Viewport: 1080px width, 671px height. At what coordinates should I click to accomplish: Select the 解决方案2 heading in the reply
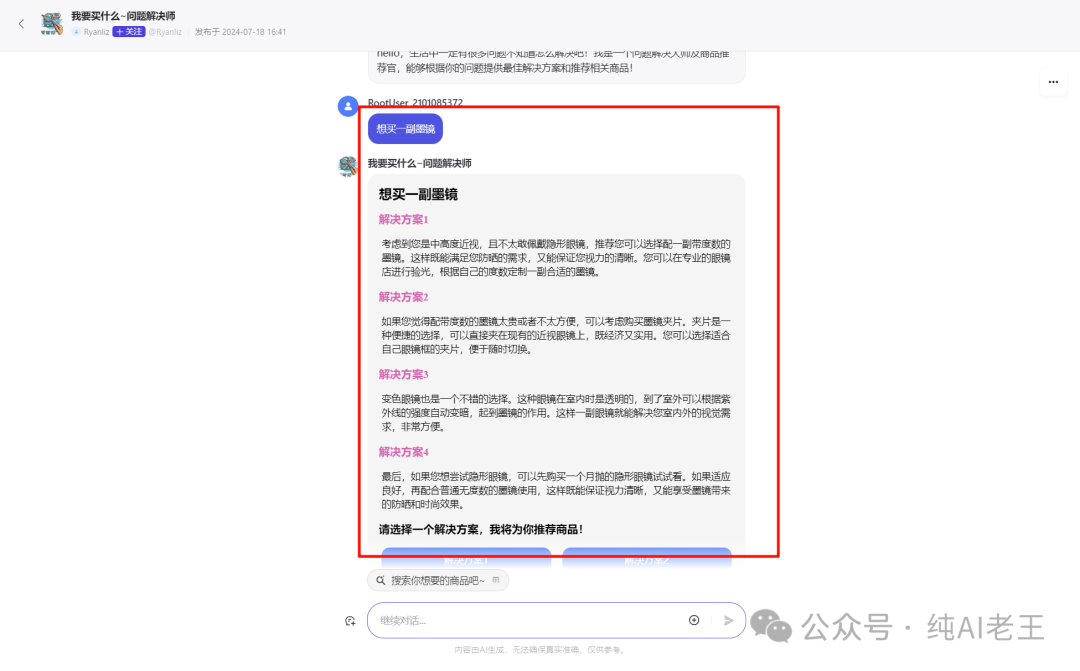pos(403,297)
